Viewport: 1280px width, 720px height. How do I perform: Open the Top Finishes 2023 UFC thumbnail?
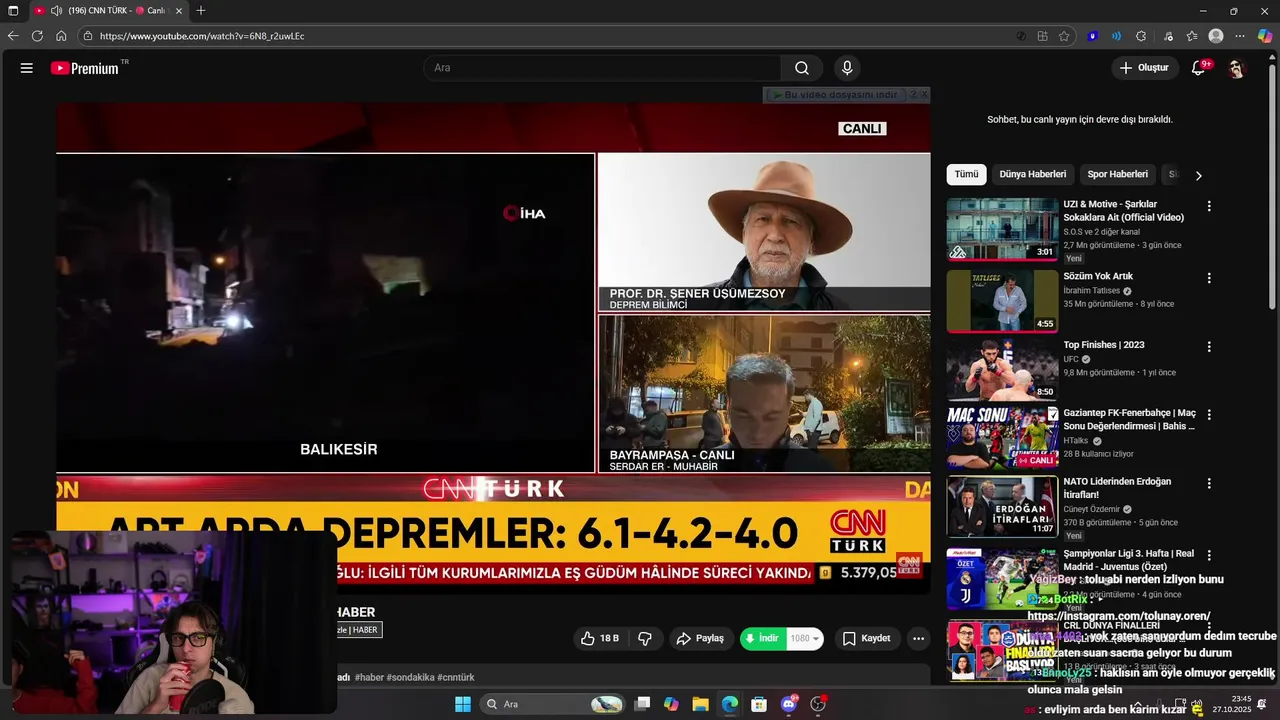tap(1002, 369)
